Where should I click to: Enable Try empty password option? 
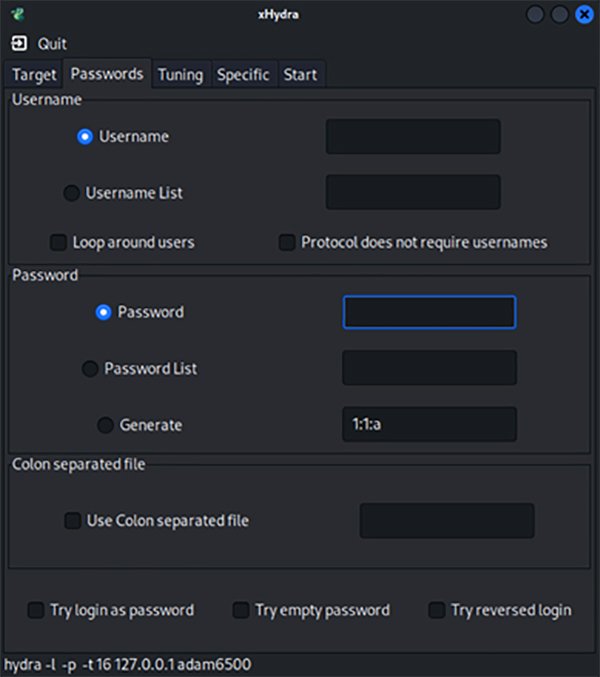[241, 610]
